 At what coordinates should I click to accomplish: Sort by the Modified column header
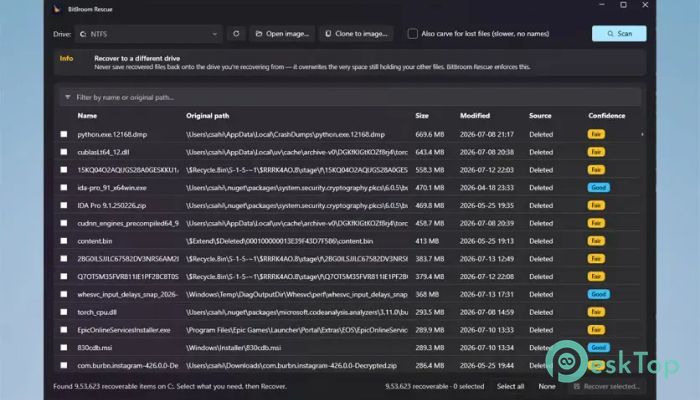point(475,116)
